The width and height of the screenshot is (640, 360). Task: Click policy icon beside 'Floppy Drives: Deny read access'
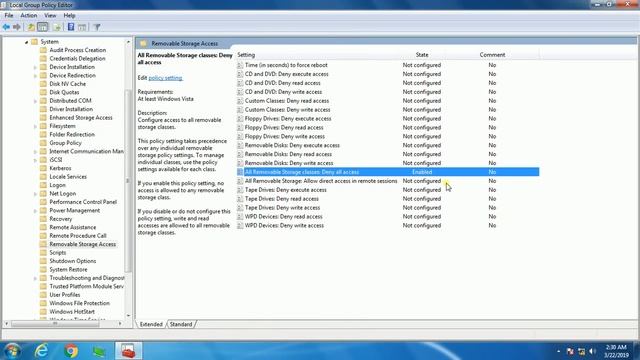[240, 128]
